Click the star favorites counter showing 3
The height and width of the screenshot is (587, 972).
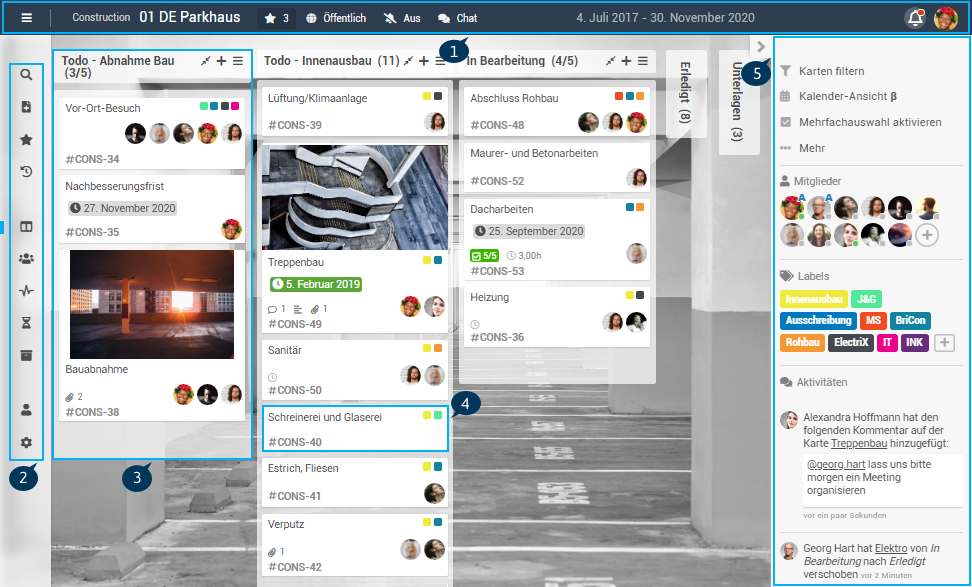point(276,19)
